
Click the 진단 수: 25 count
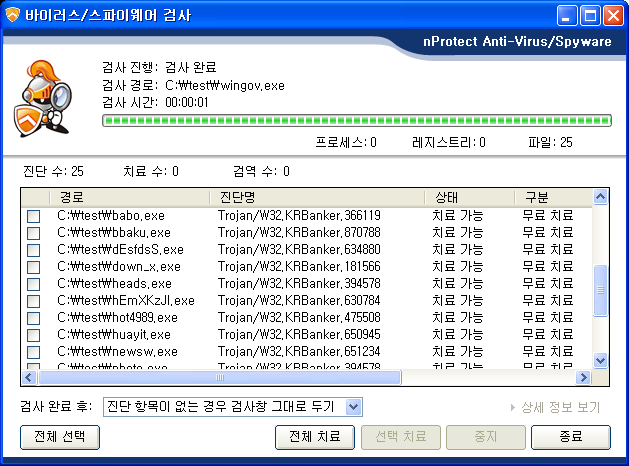[x=53, y=172]
